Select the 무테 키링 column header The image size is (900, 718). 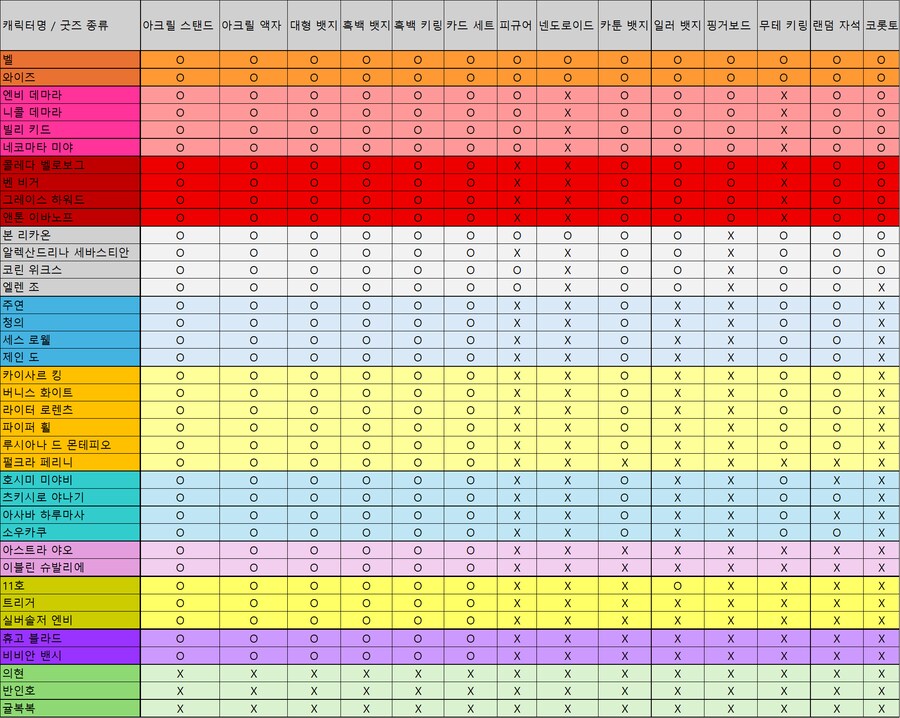783,25
